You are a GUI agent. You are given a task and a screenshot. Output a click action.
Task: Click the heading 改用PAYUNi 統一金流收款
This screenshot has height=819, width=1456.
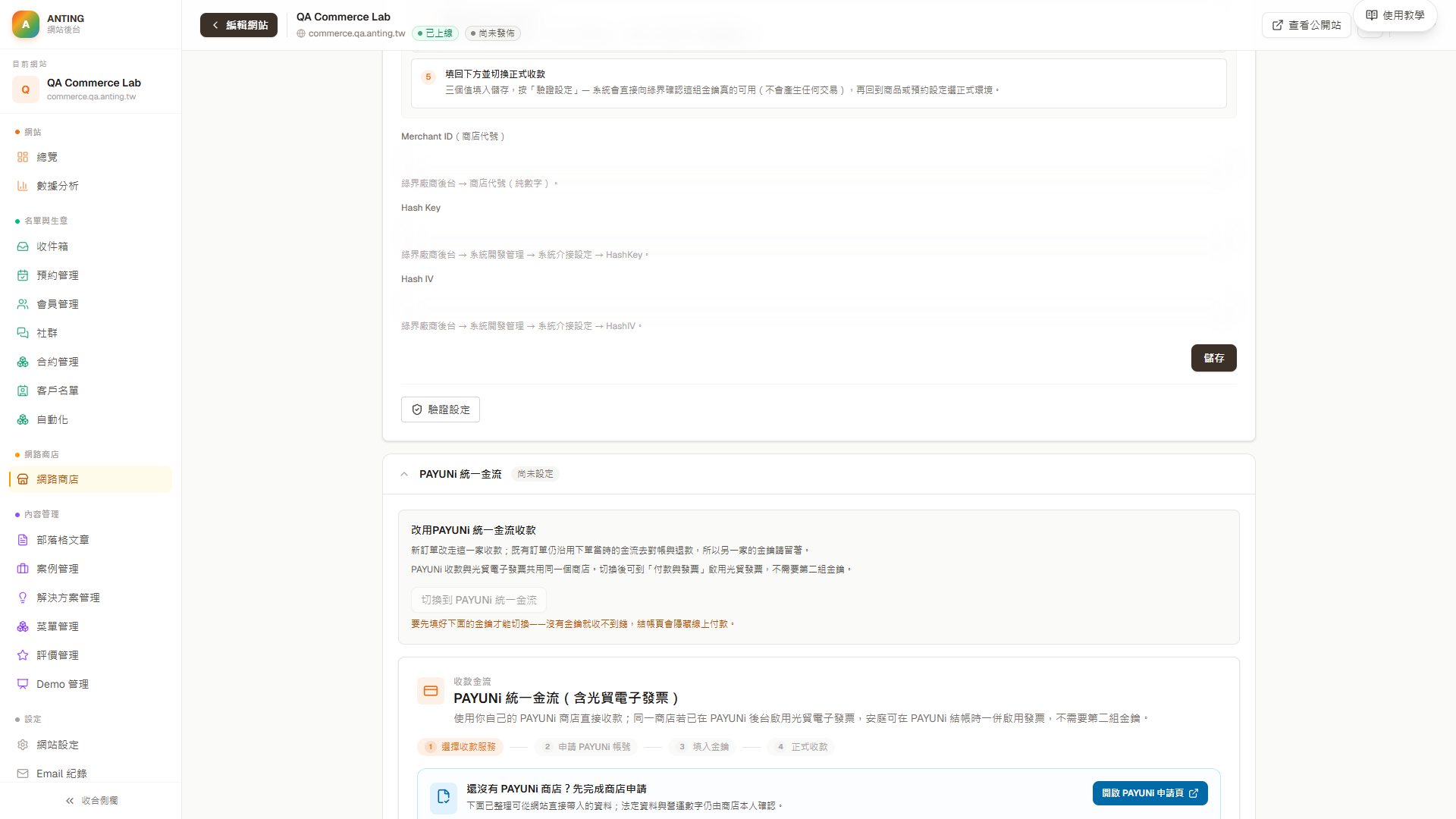[x=474, y=530]
